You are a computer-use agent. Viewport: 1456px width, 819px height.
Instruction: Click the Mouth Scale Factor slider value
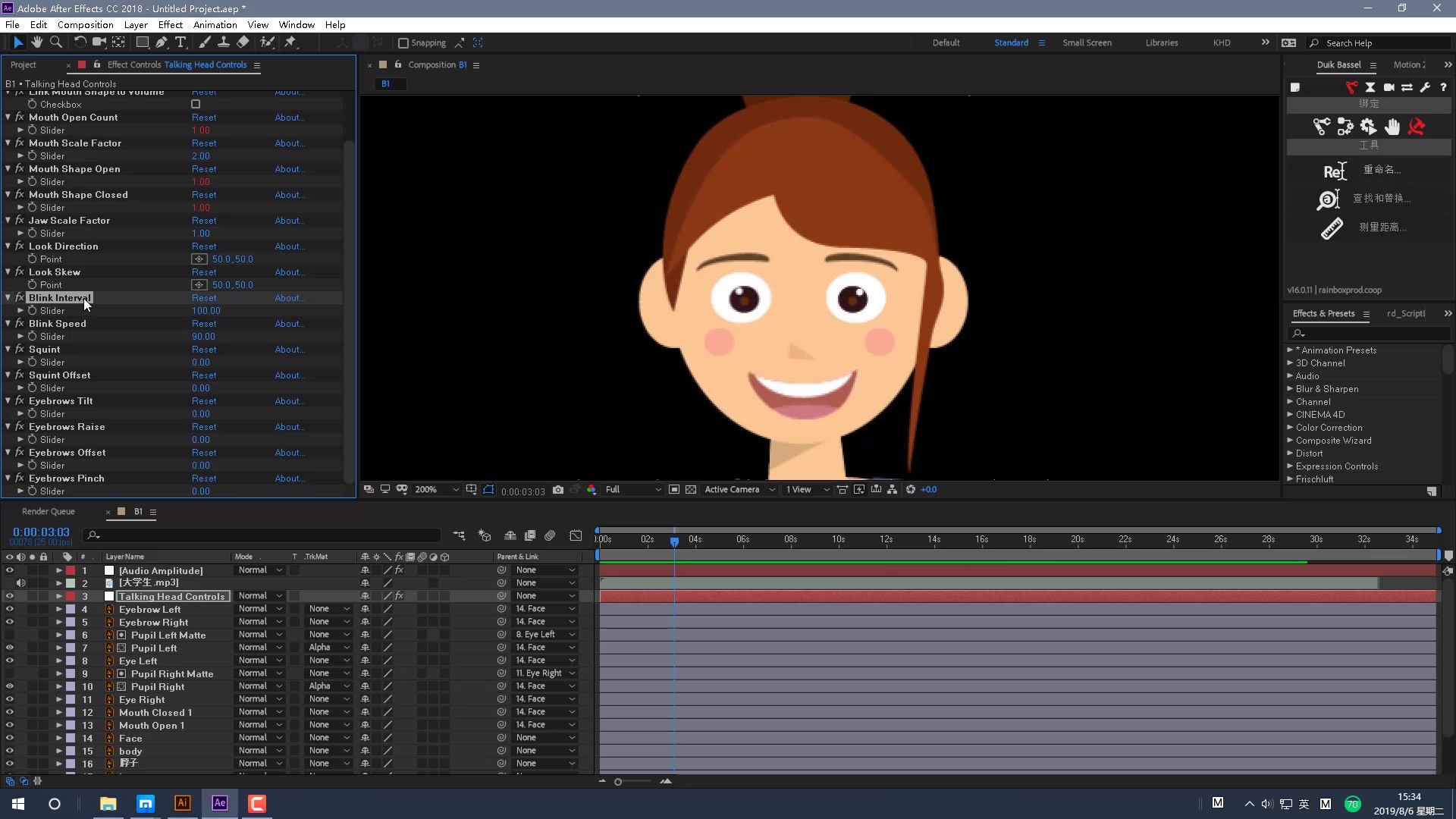tap(201, 156)
